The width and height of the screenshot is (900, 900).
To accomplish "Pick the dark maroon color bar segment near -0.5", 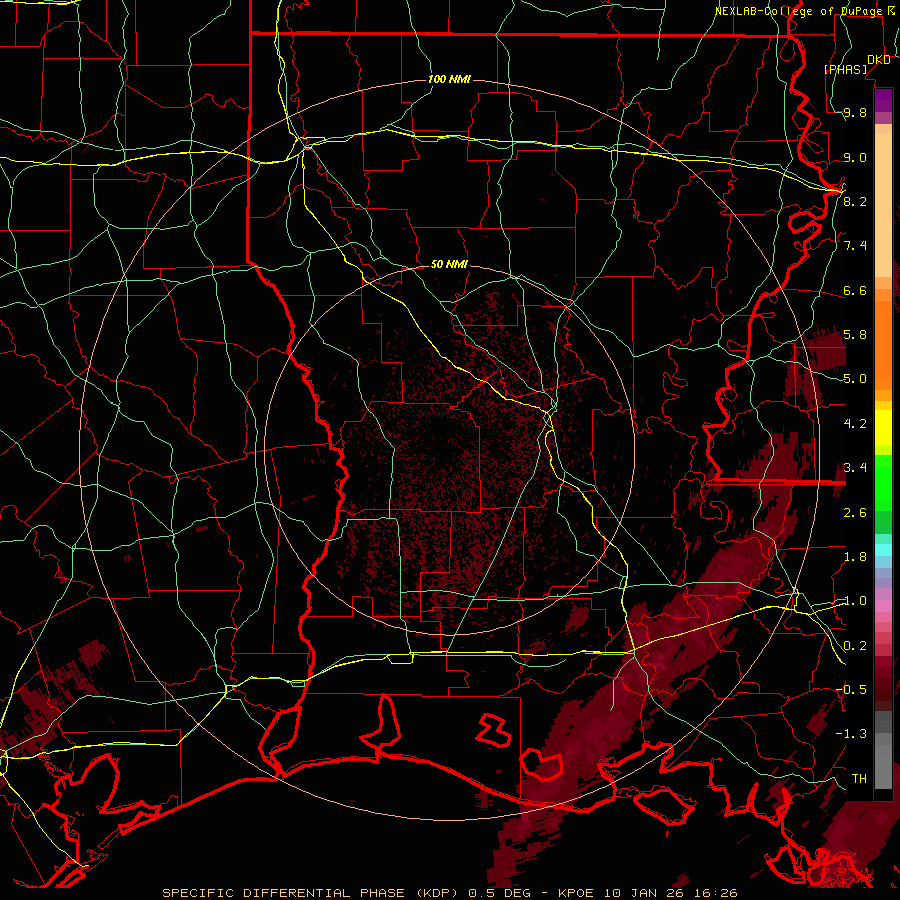I will (x=883, y=690).
